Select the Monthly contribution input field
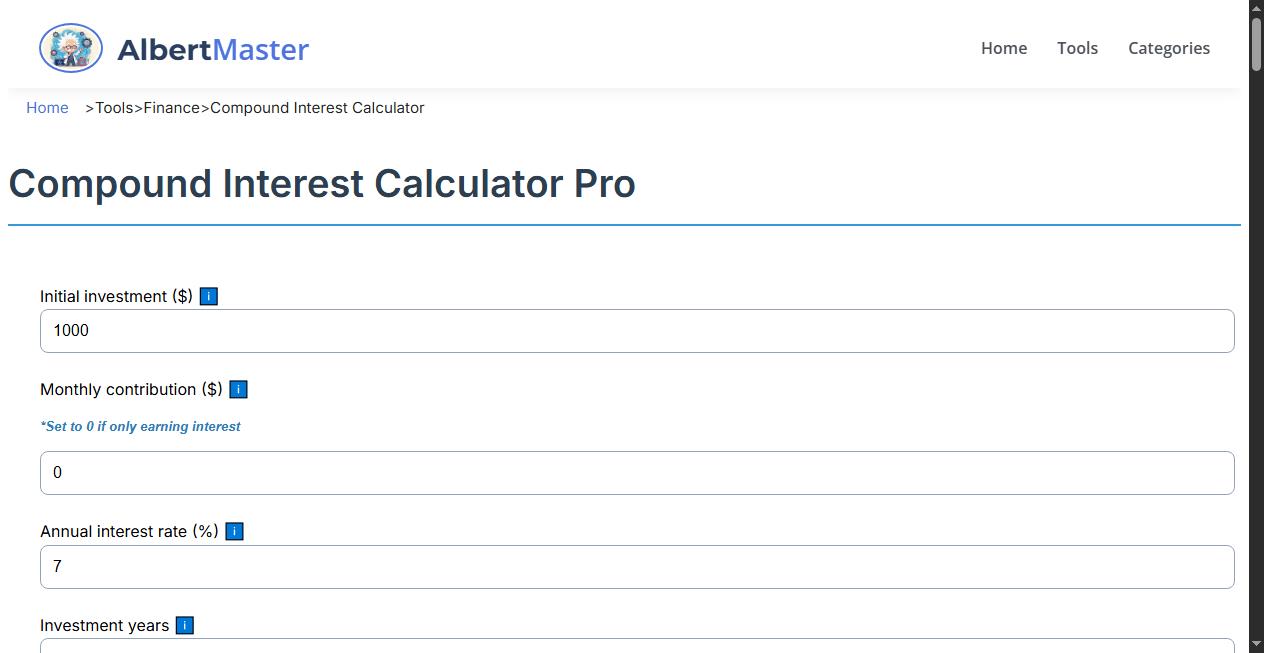Image resolution: width=1264 pixels, height=653 pixels. pyautogui.click(x=637, y=472)
